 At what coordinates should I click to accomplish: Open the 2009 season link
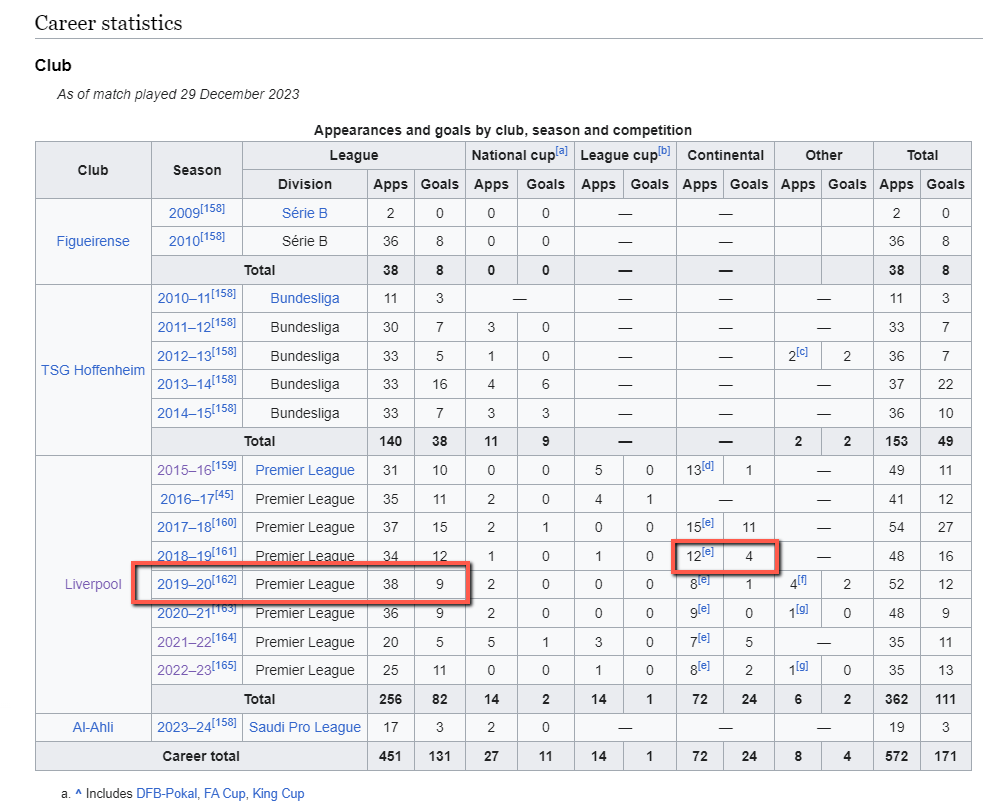pos(184,213)
